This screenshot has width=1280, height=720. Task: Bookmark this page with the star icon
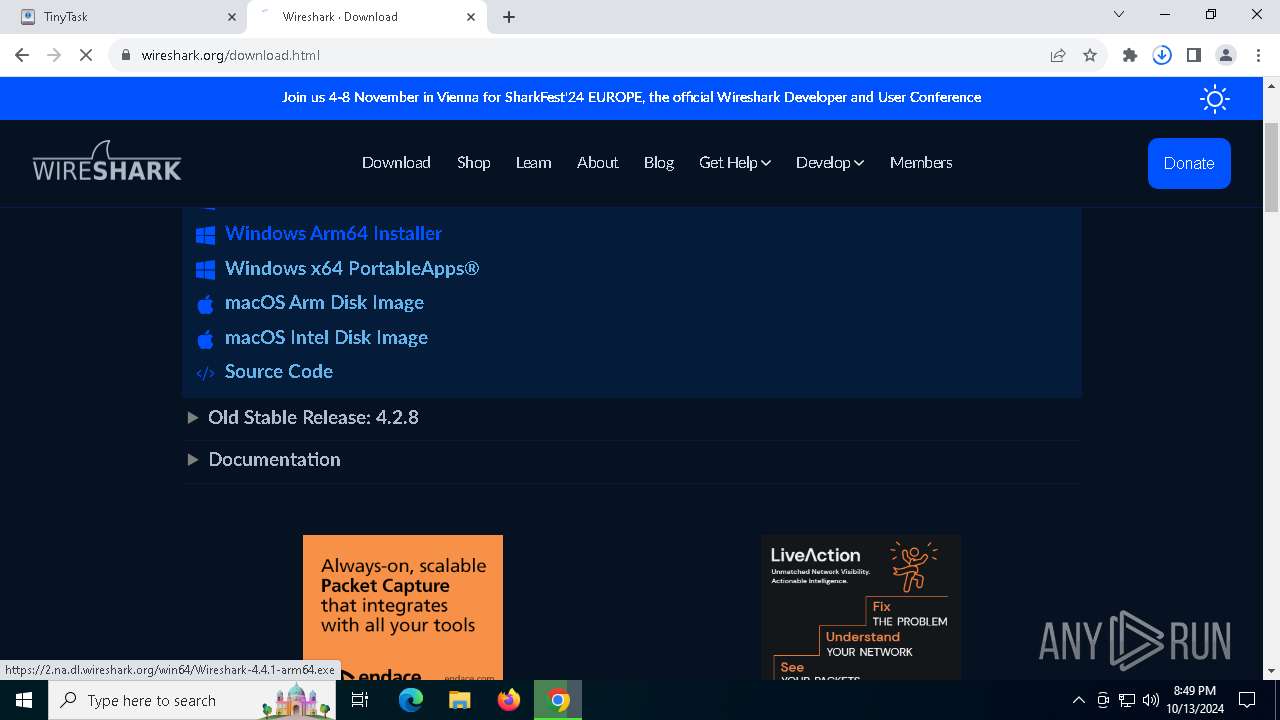[1090, 55]
